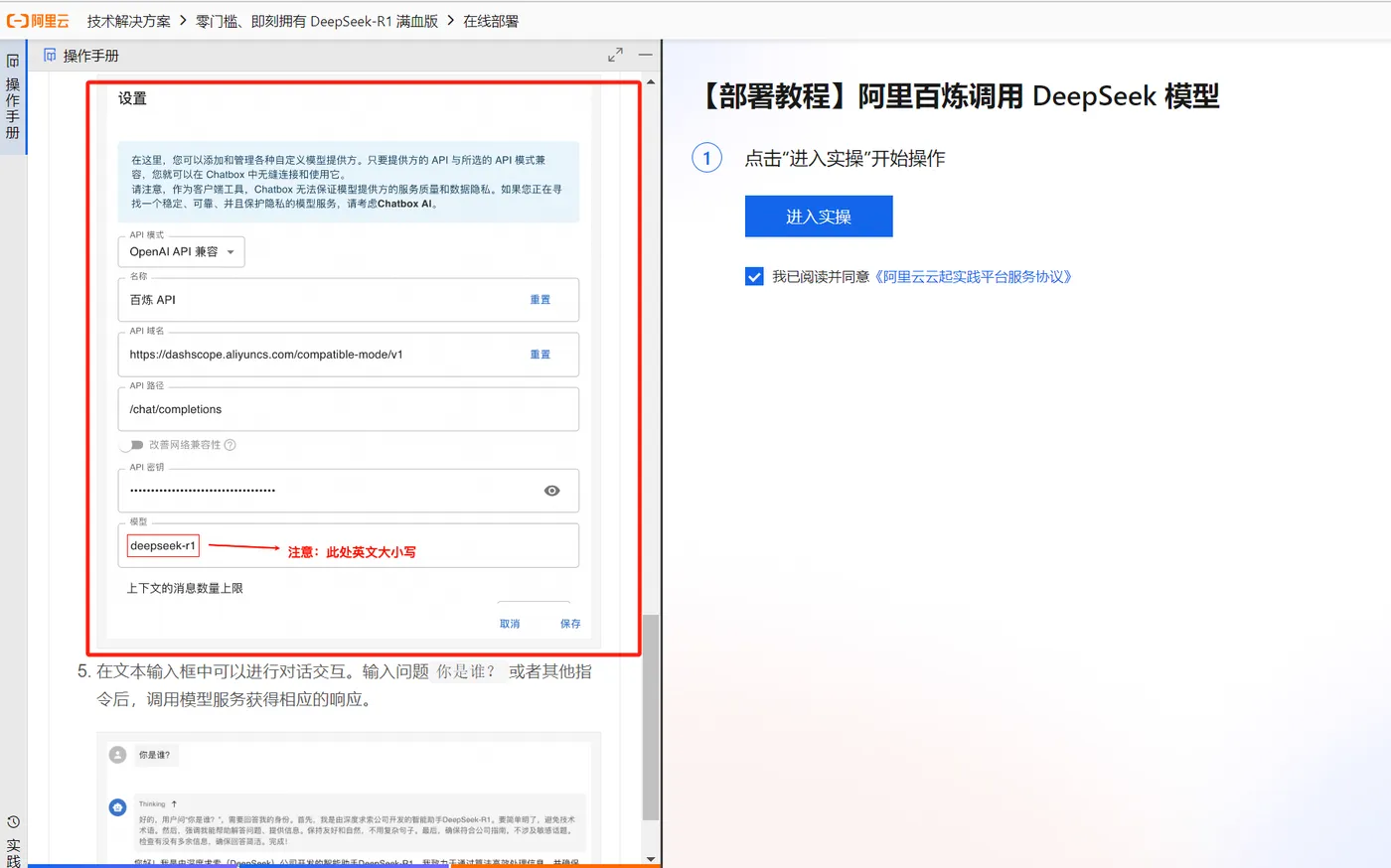Click the heading 【部署教程】阿里百炼调用 DeepSeek 模型
The width and height of the screenshot is (1391, 868).
tap(959, 96)
